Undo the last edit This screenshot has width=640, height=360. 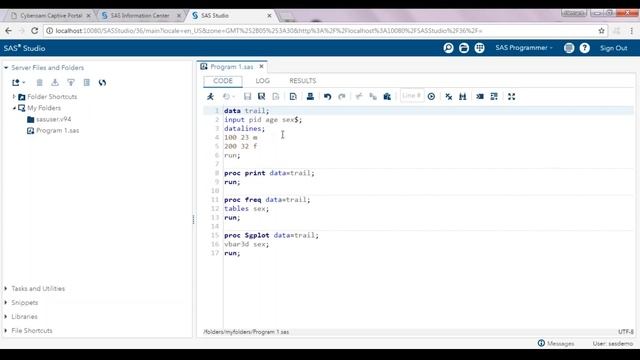pyautogui.click(x=327, y=97)
